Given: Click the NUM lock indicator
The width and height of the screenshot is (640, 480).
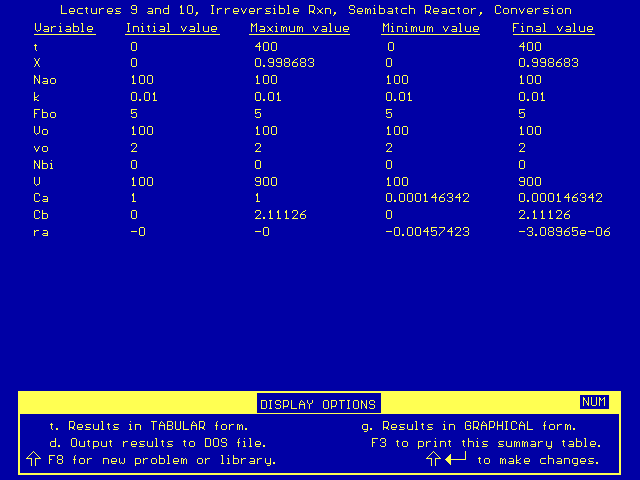Looking at the screenshot, I should click(594, 402).
